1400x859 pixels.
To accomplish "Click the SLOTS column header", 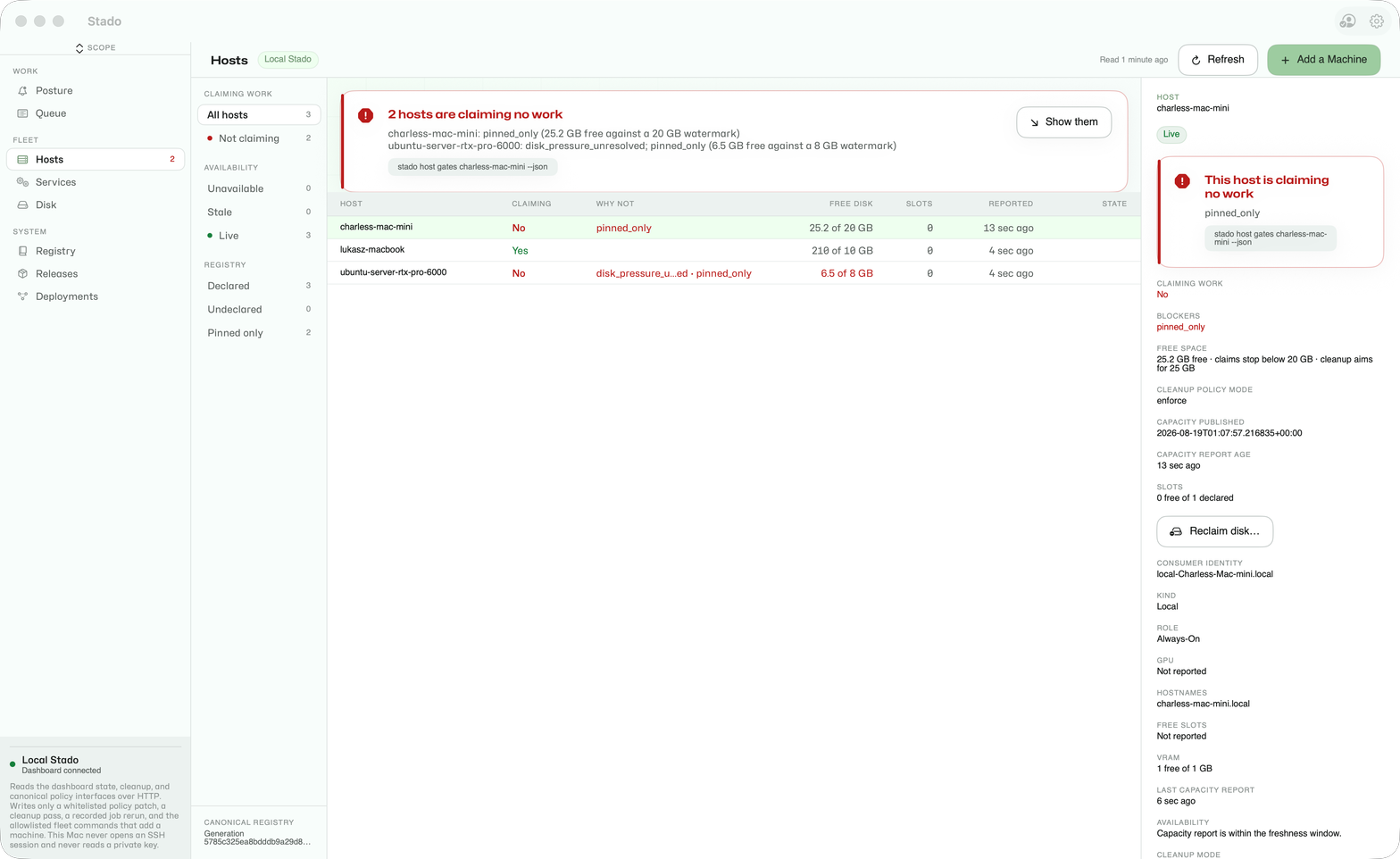I will click(x=919, y=204).
